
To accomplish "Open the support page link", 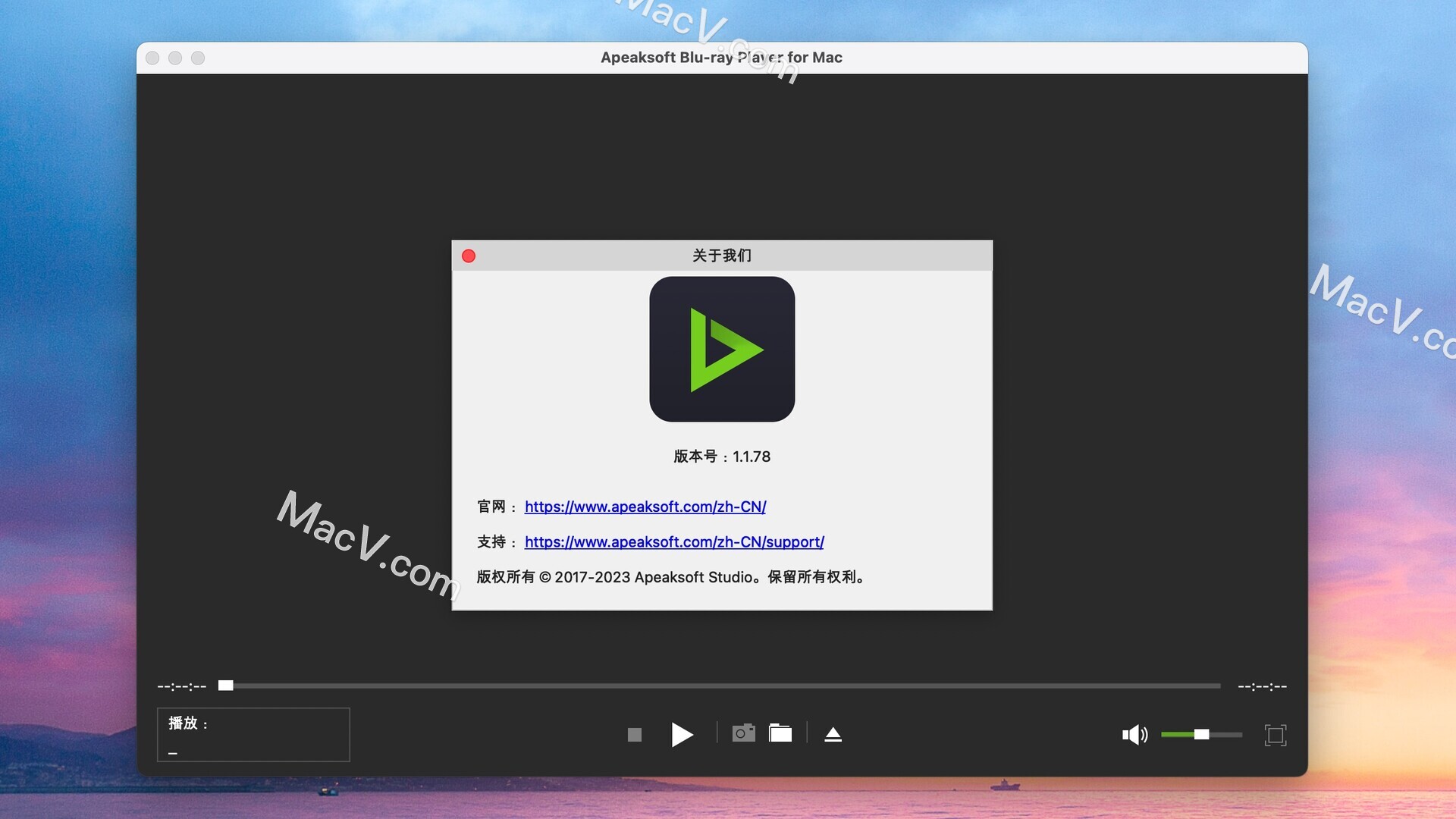I will [674, 542].
